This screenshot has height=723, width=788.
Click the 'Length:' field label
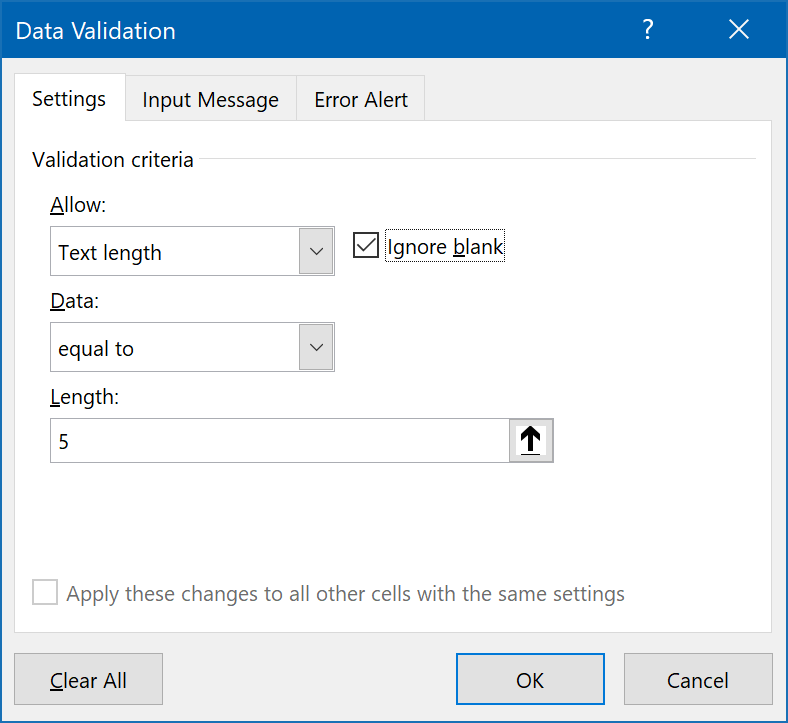[x=84, y=397]
